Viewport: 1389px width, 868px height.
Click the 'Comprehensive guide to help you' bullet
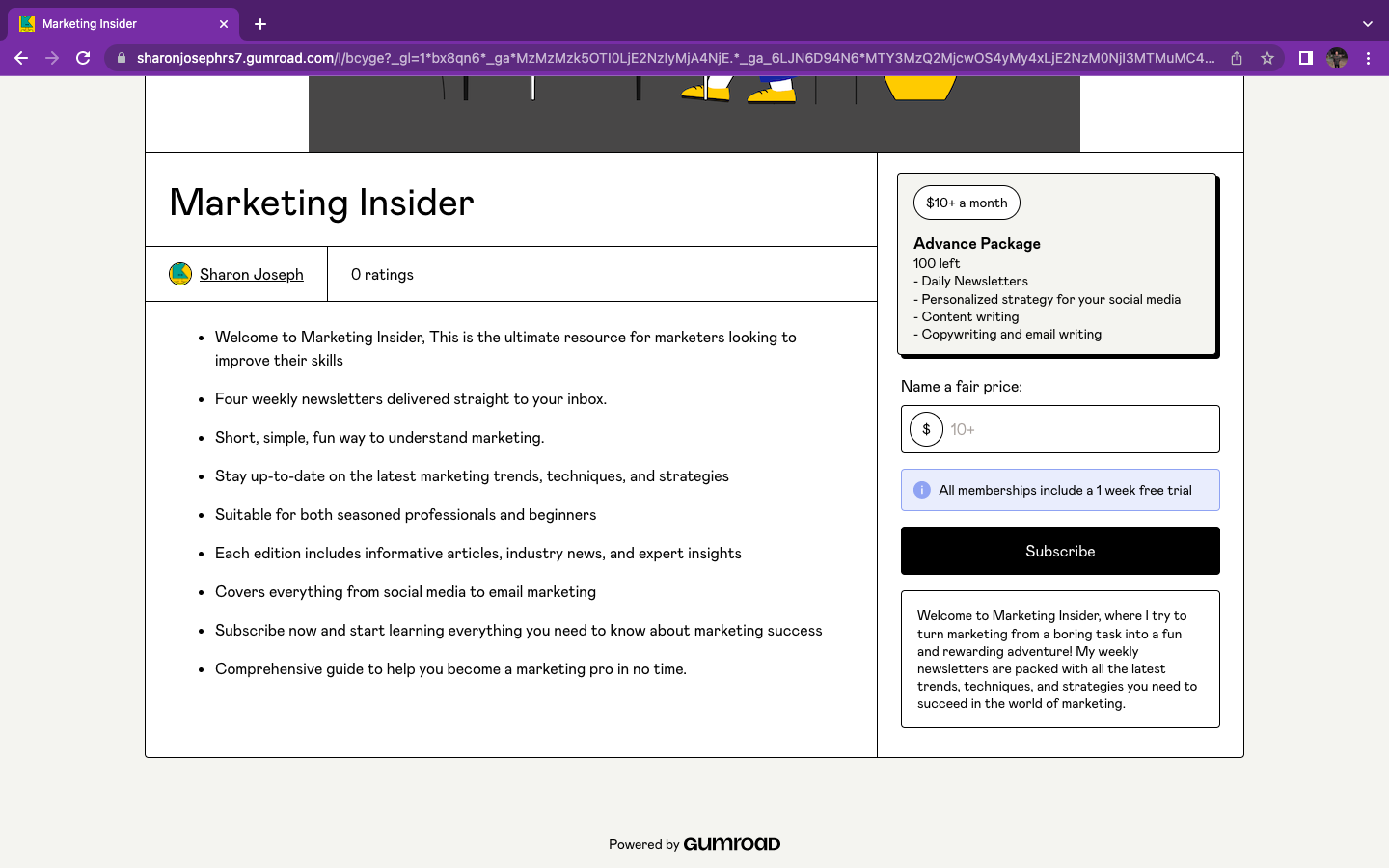click(450, 668)
